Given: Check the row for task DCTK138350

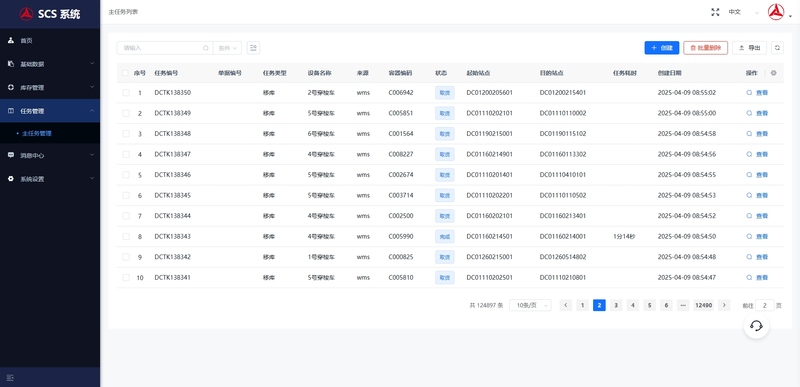Looking at the screenshot, I should point(126,93).
